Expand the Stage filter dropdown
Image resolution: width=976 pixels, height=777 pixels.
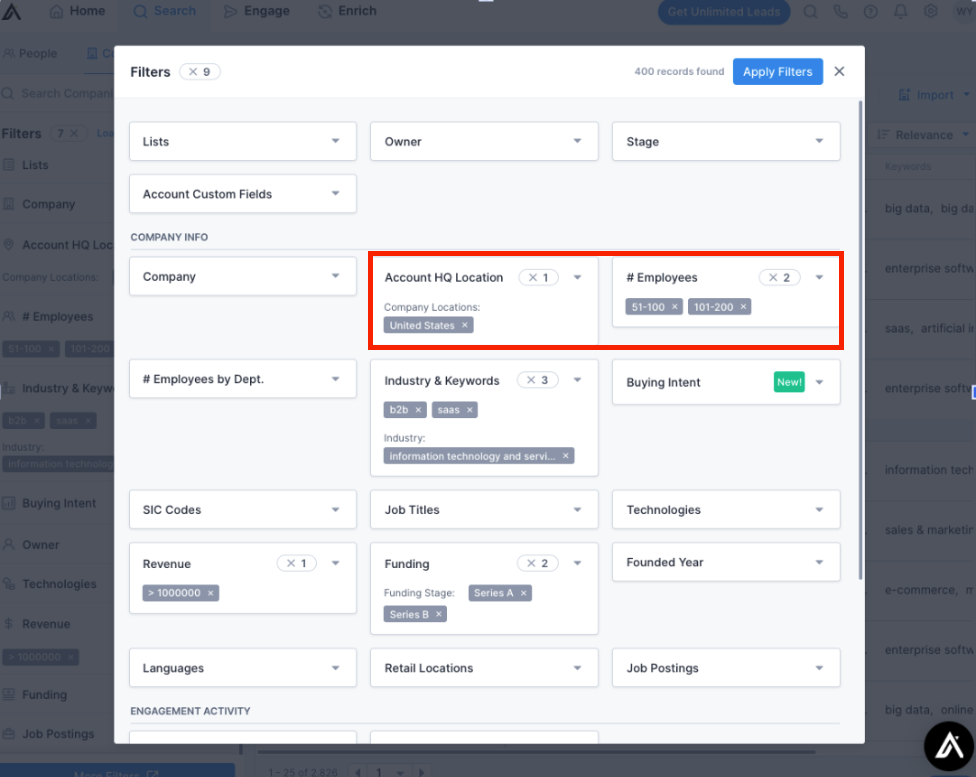click(x=726, y=141)
